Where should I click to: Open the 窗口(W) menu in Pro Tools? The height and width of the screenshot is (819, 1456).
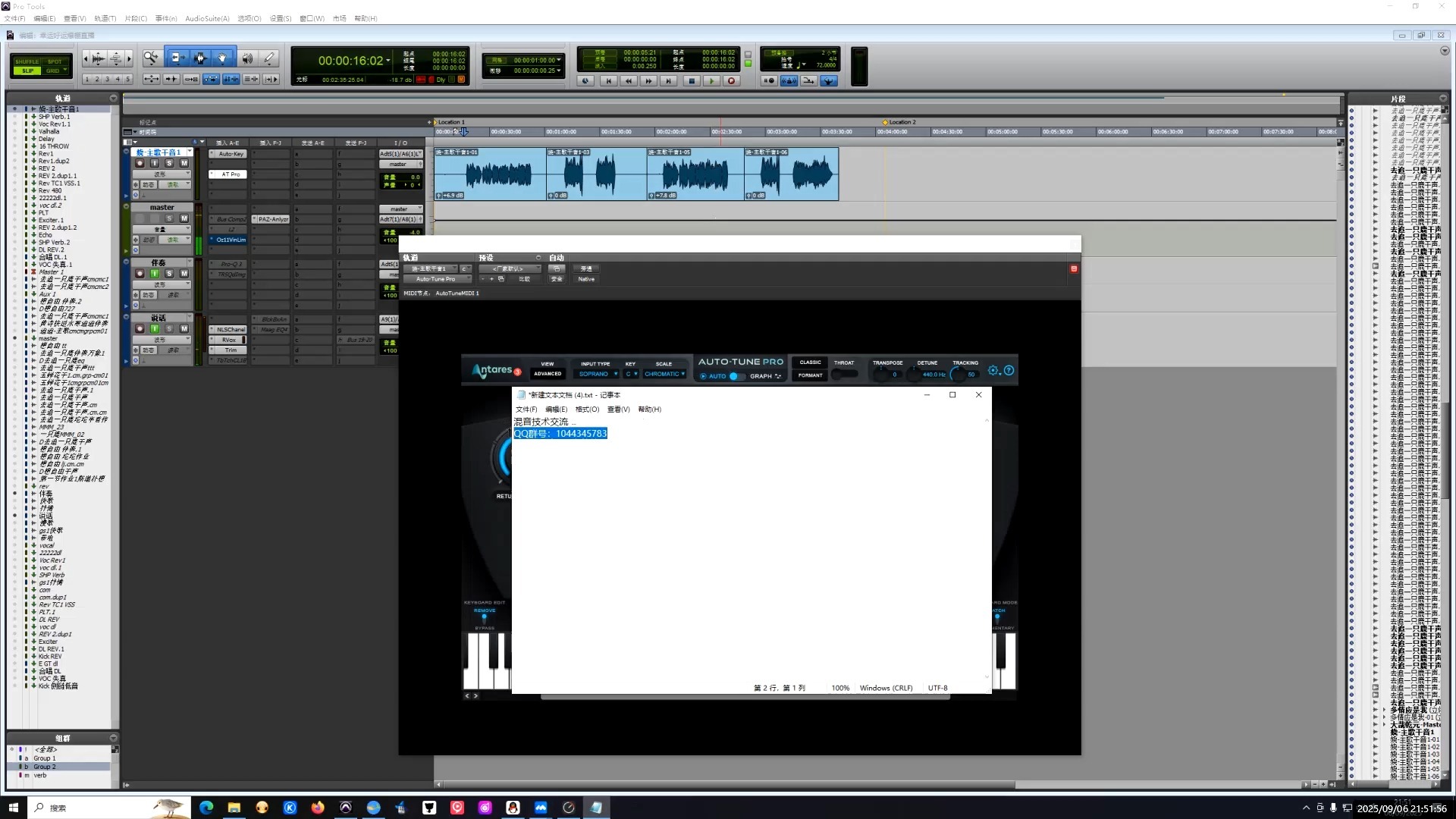(x=312, y=18)
